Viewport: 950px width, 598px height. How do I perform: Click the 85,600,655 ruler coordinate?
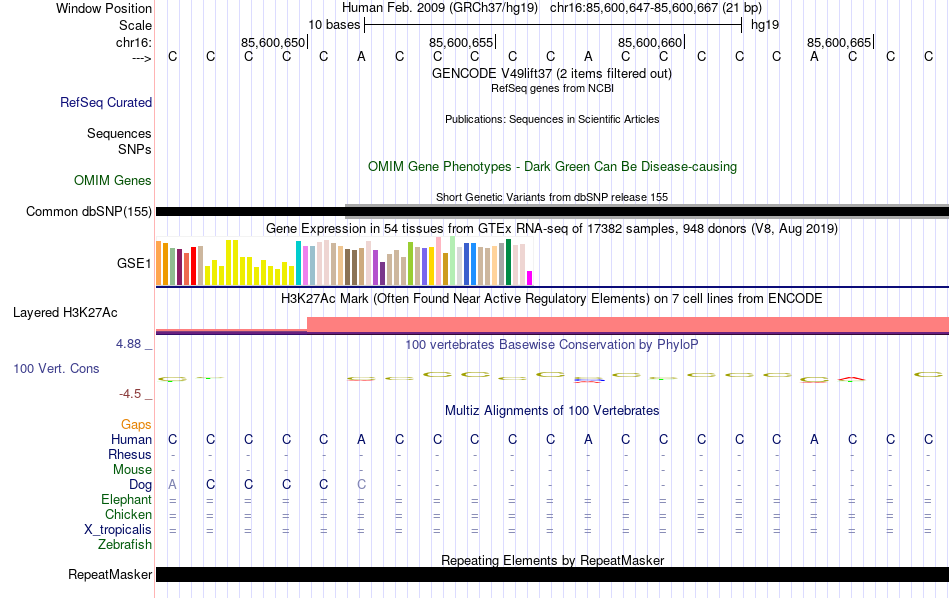(461, 42)
